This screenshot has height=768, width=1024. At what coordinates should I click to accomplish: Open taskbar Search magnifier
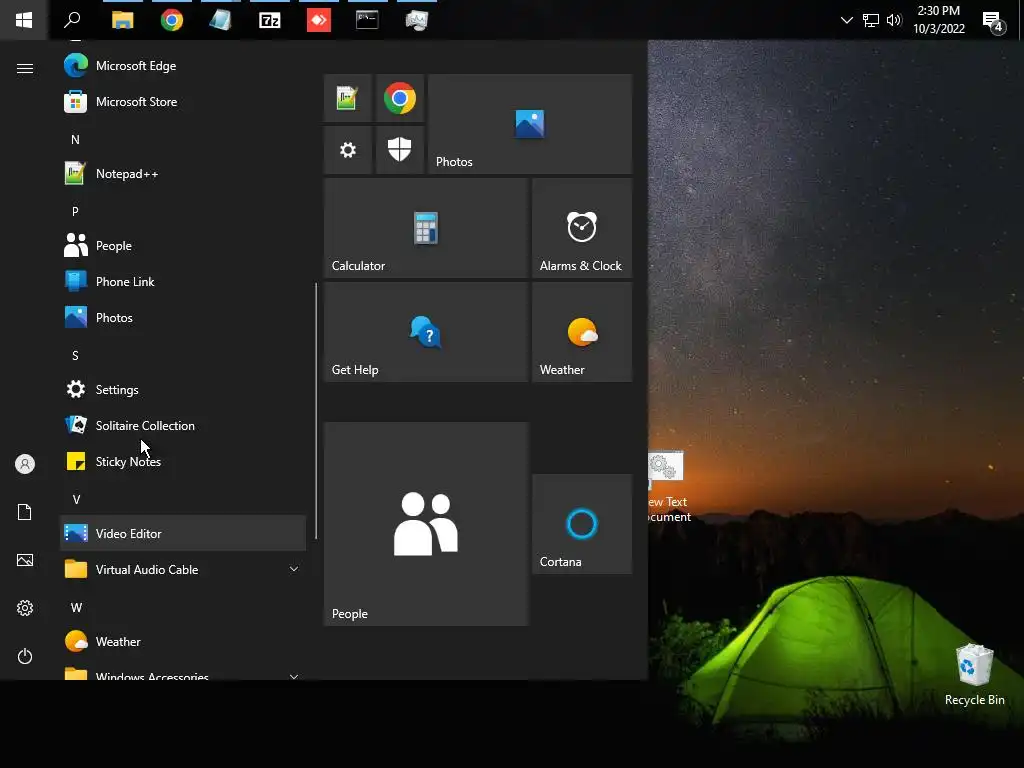pyautogui.click(x=72, y=20)
